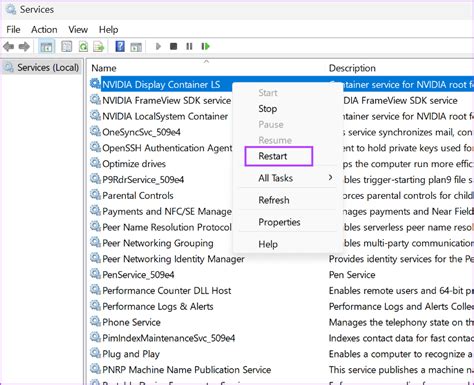Click gear icon beside Optimize drives
Viewport: 474px width, 385px height.
coord(95,163)
